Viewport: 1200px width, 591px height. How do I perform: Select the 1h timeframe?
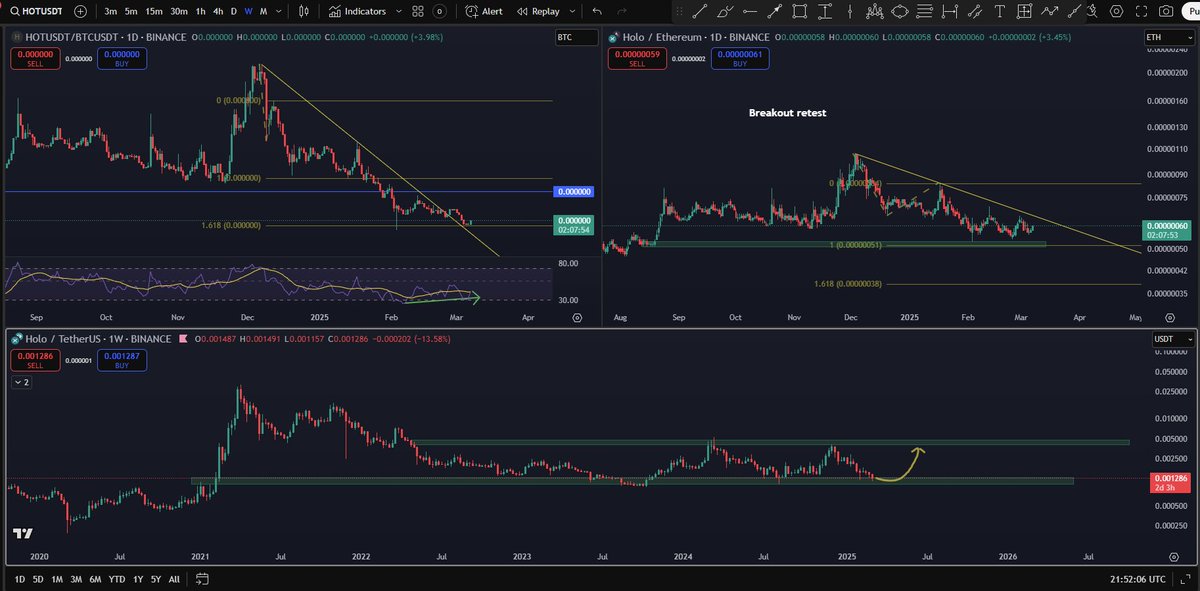click(x=201, y=11)
